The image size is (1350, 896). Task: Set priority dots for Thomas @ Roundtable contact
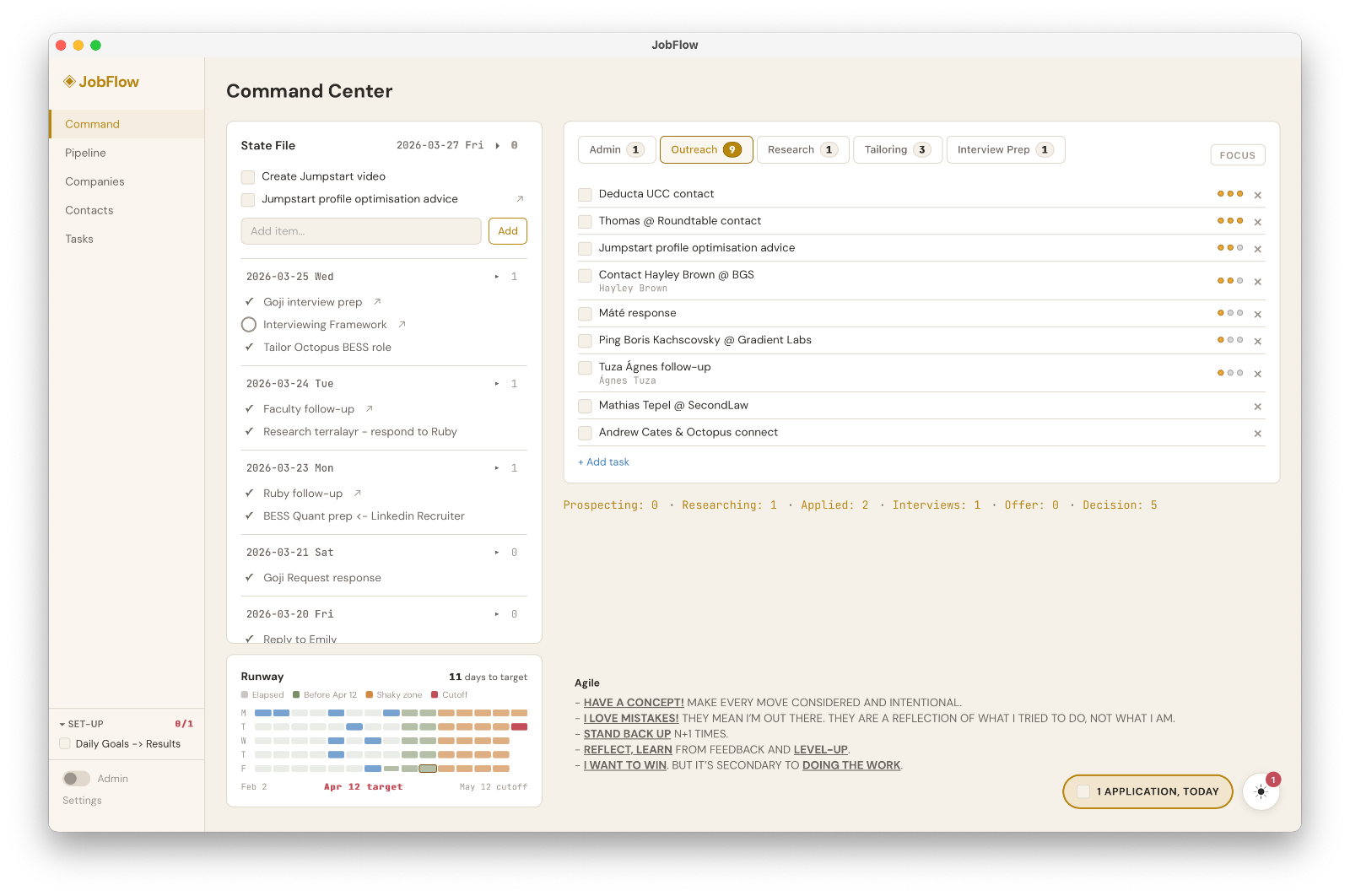(1229, 221)
